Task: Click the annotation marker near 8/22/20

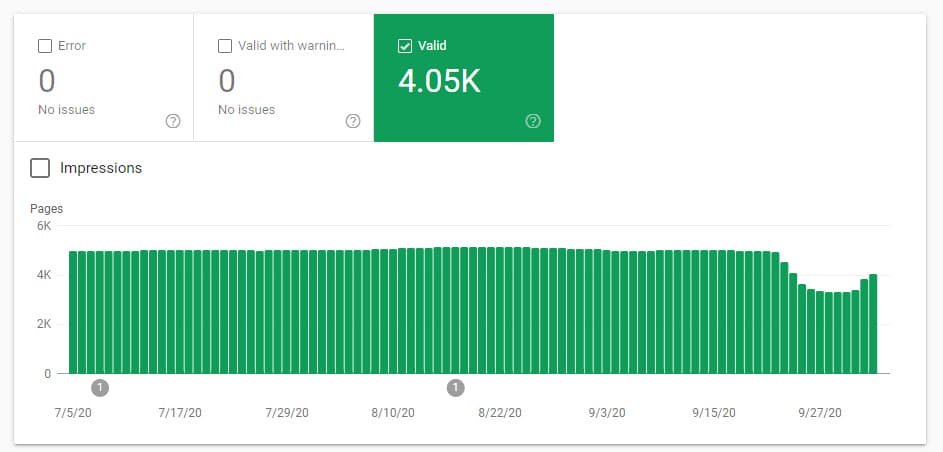Action: click(456, 388)
